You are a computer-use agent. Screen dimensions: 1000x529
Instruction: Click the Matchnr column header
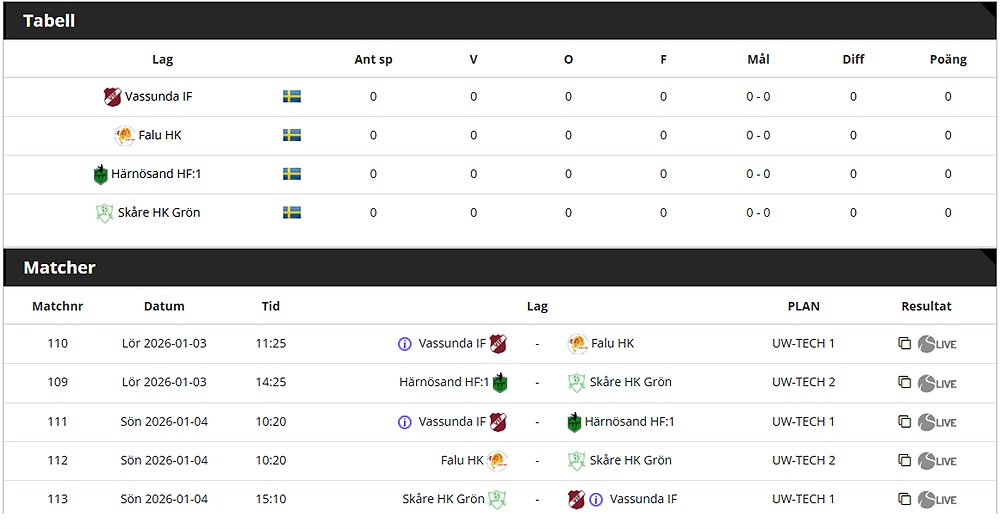[x=57, y=306]
